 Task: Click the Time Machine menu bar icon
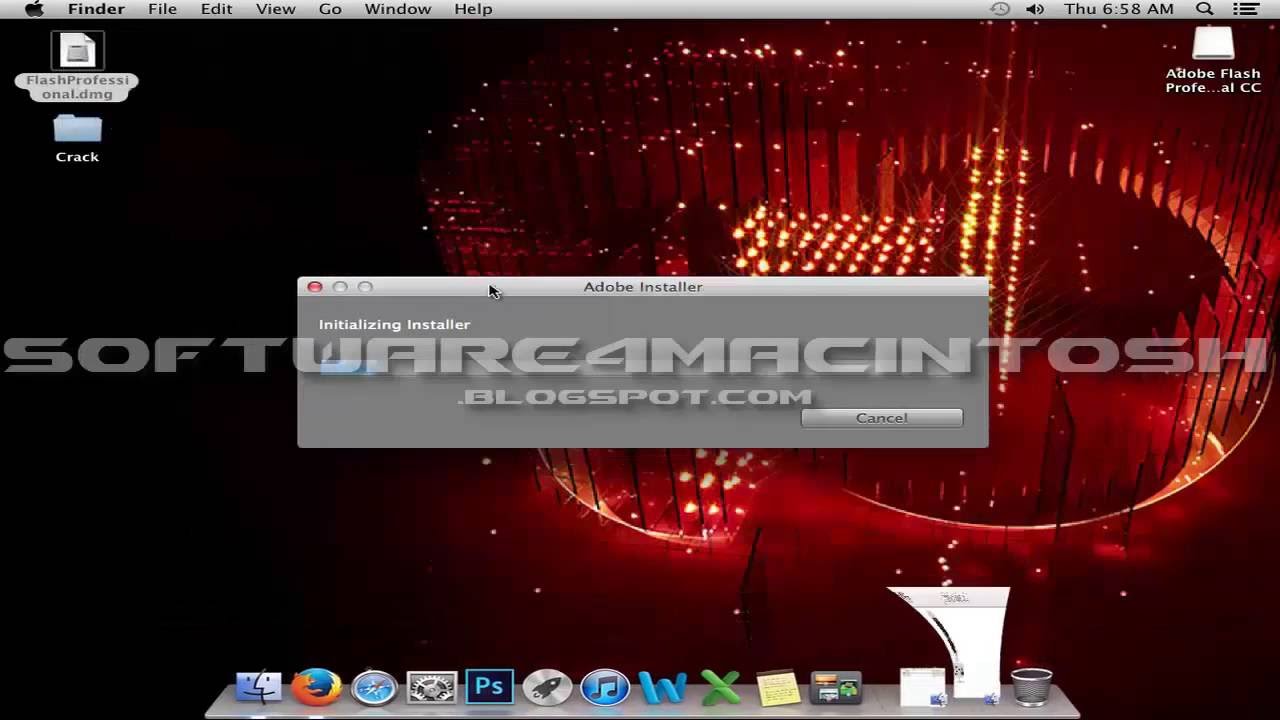pyautogui.click(x=999, y=9)
